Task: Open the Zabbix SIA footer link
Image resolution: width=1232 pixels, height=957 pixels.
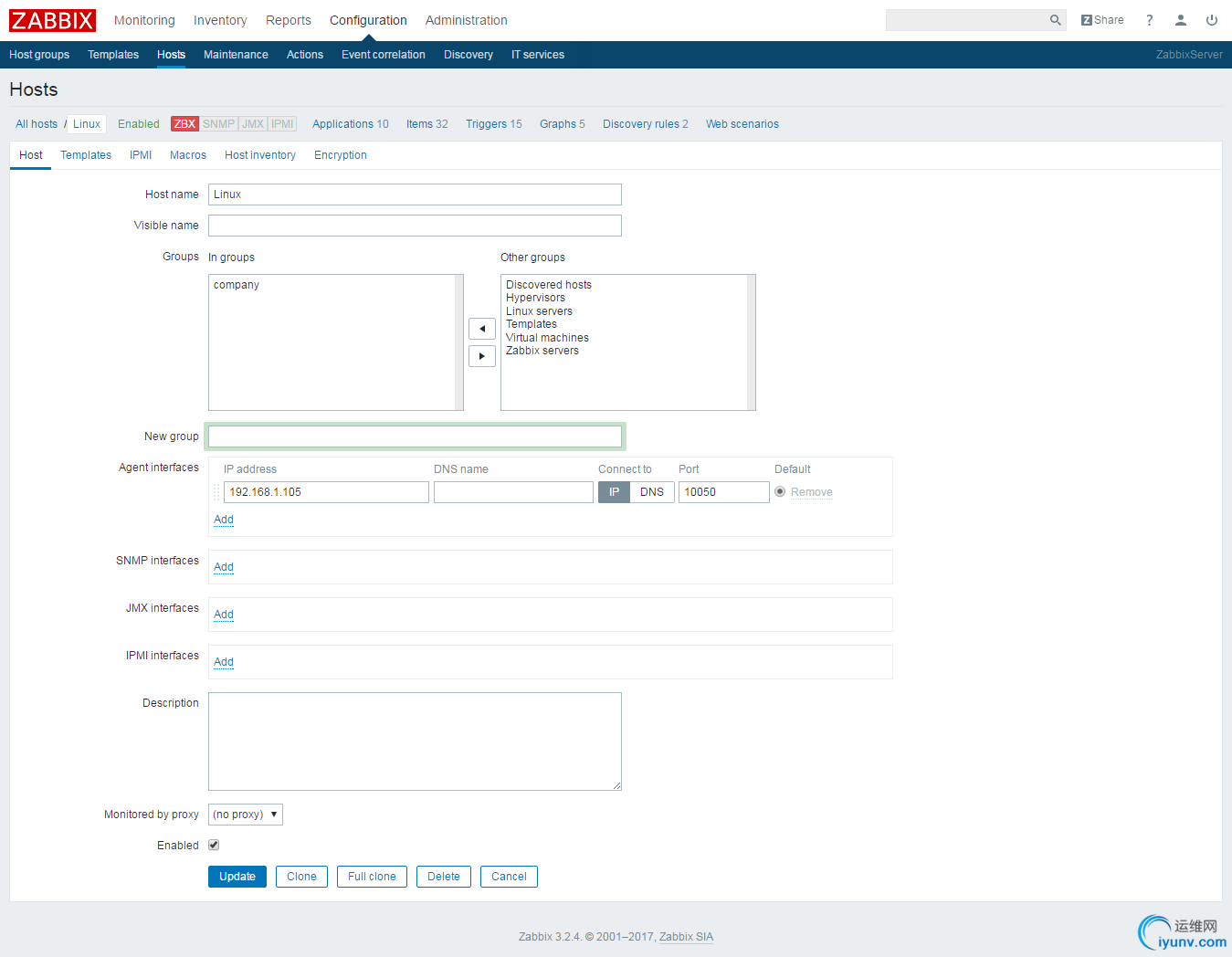Action: pyautogui.click(x=686, y=937)
